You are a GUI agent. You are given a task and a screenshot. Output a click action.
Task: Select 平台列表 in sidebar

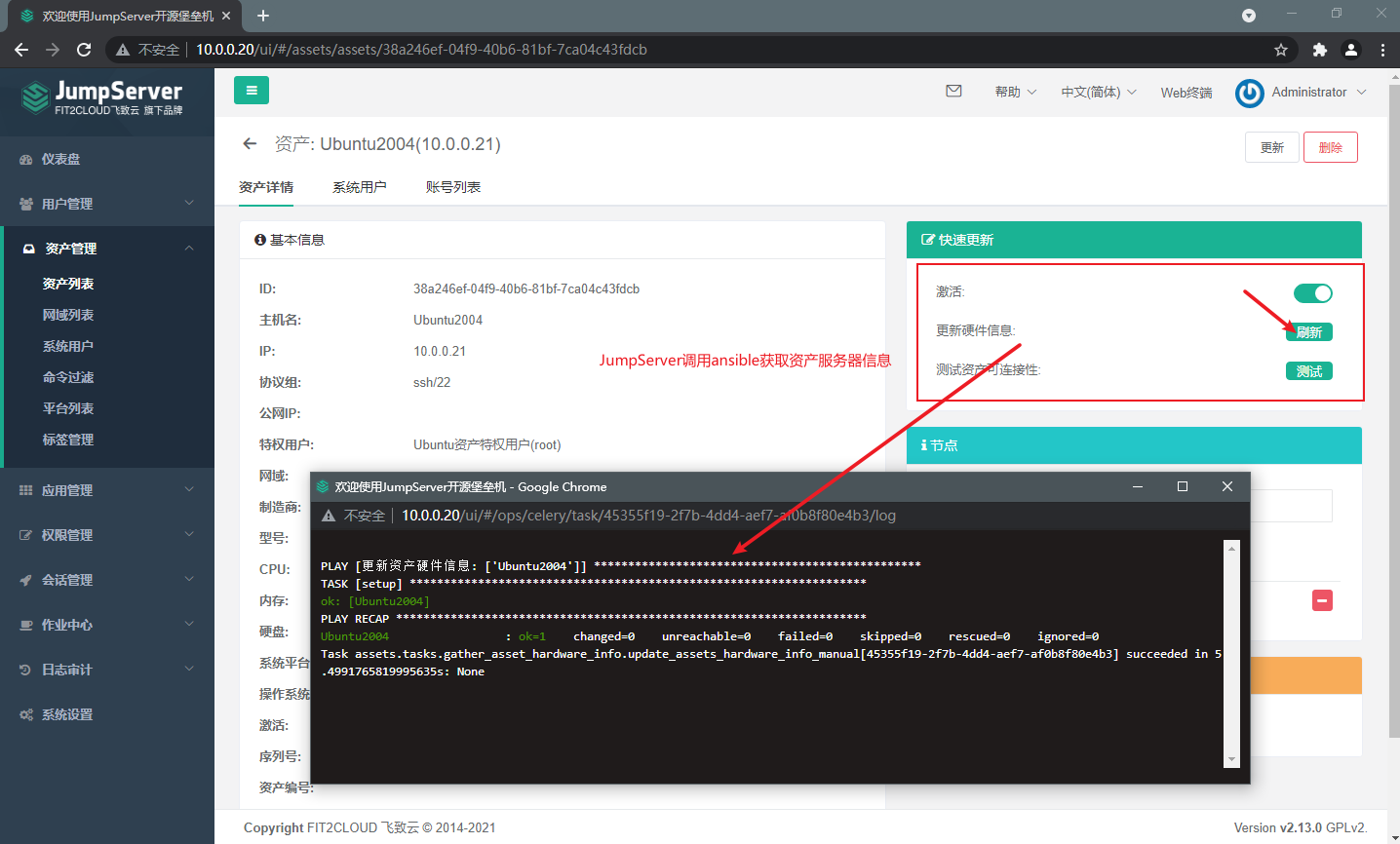click(68, 408)
